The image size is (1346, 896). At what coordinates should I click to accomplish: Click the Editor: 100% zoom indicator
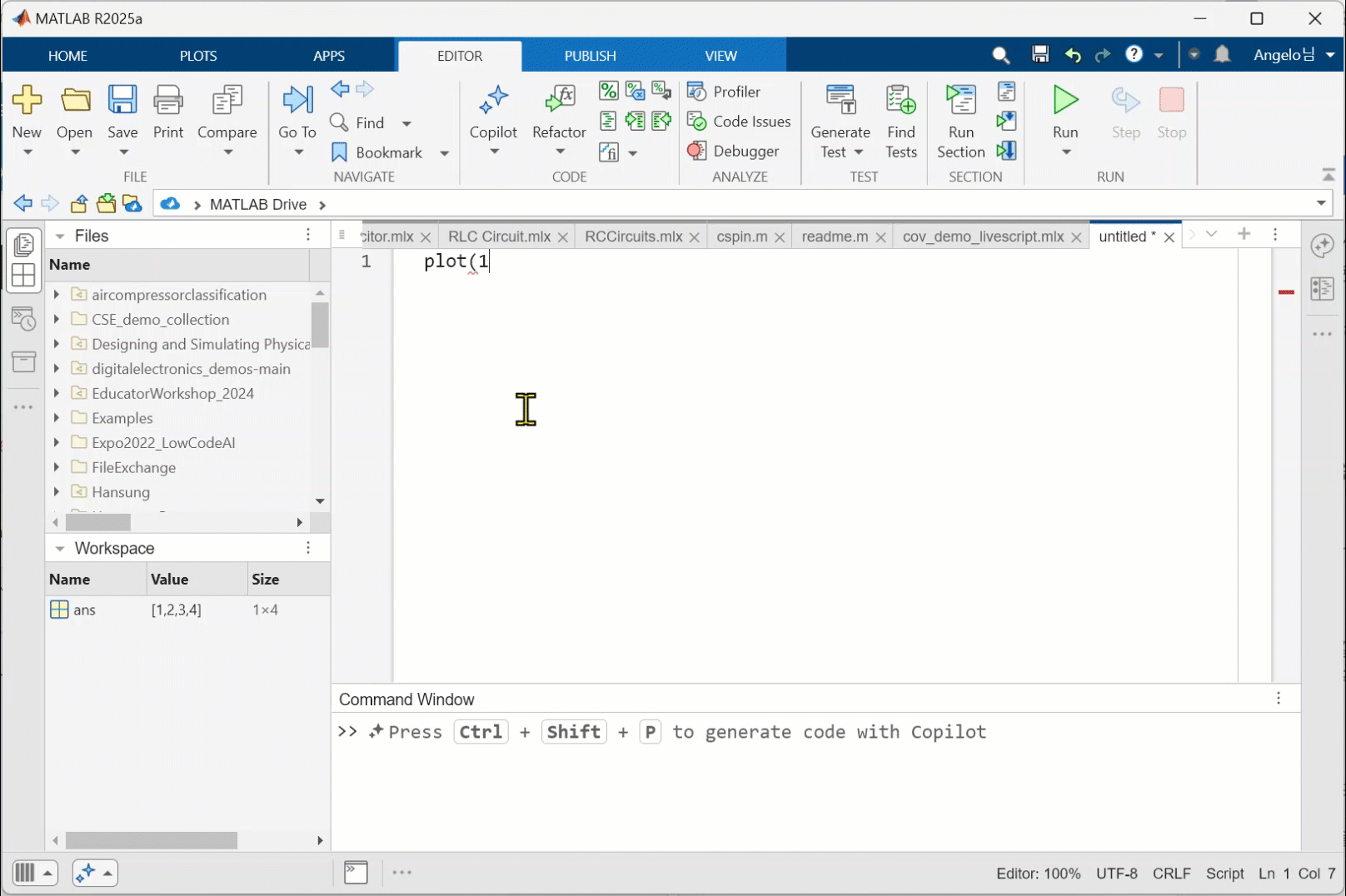click(1039, 874)
